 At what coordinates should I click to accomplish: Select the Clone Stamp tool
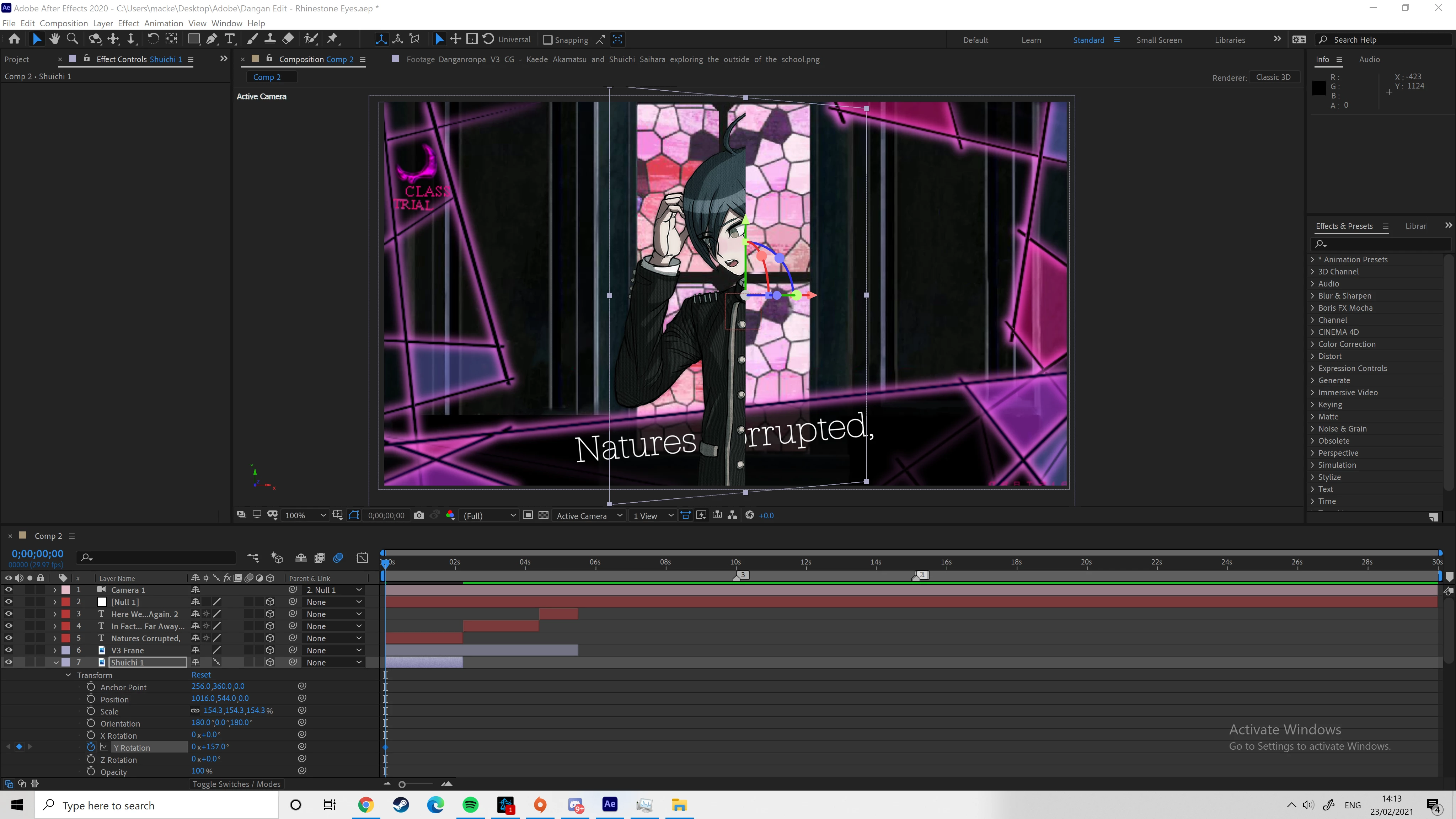pos(270,39)
